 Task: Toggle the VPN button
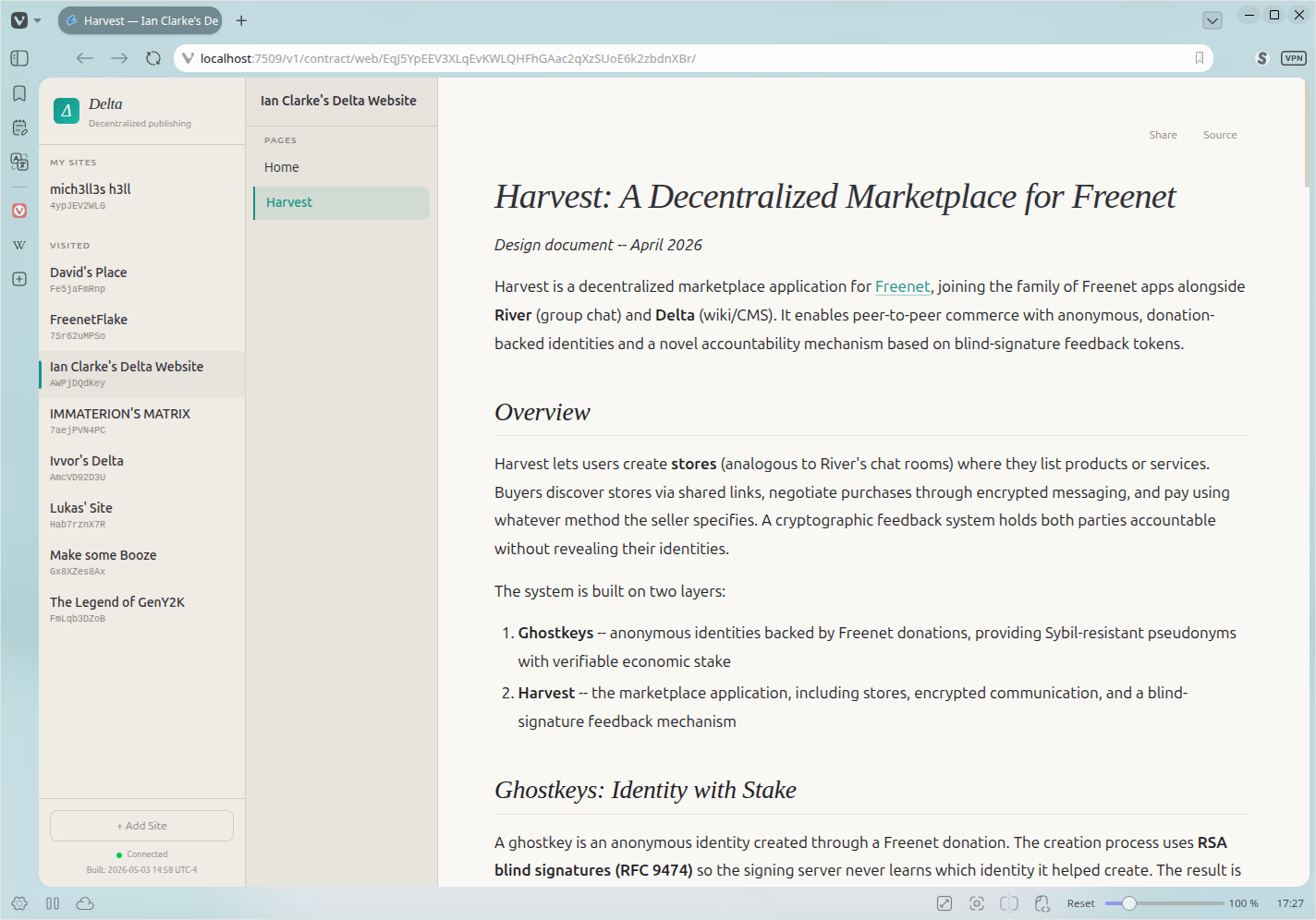pyautogui.click(x=1294, y=58)
